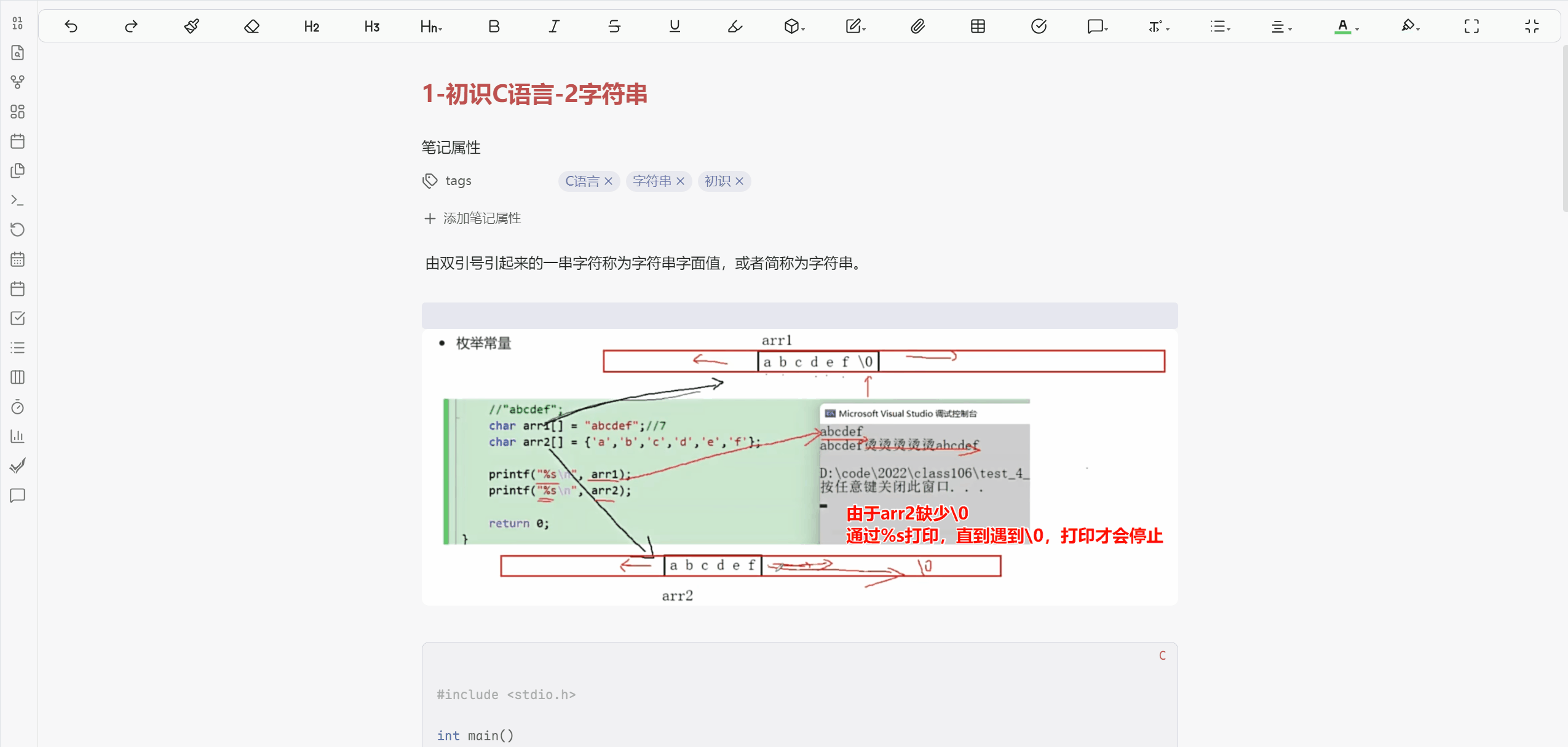1568x747 pixels.
Task: Click the undo arrow in toolbar
Action: (71, 26)
